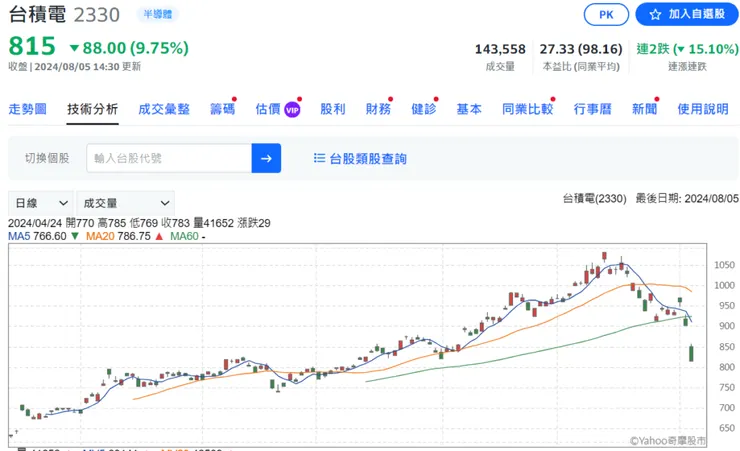The height and width of the screenshot is (451, 740).
Task: Focus the 輸入台股代號 input field
Action: (169, 158)
